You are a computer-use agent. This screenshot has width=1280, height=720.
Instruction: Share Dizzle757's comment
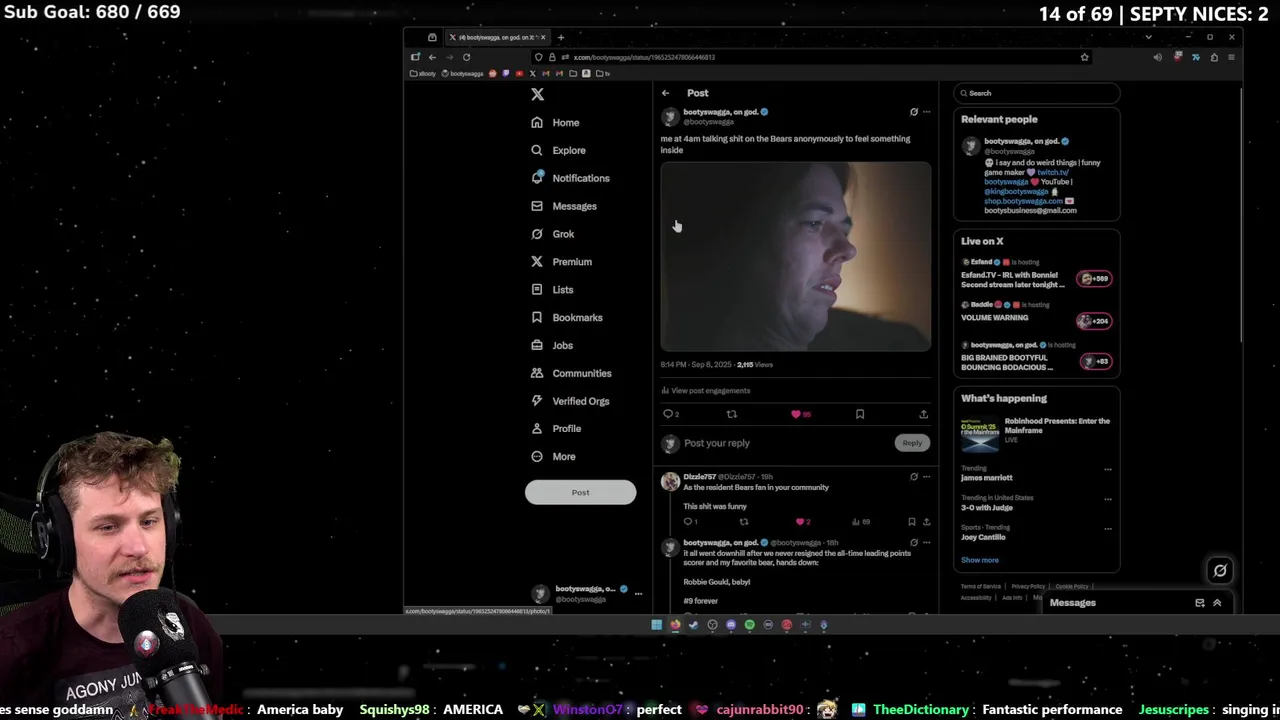(926, 522)
